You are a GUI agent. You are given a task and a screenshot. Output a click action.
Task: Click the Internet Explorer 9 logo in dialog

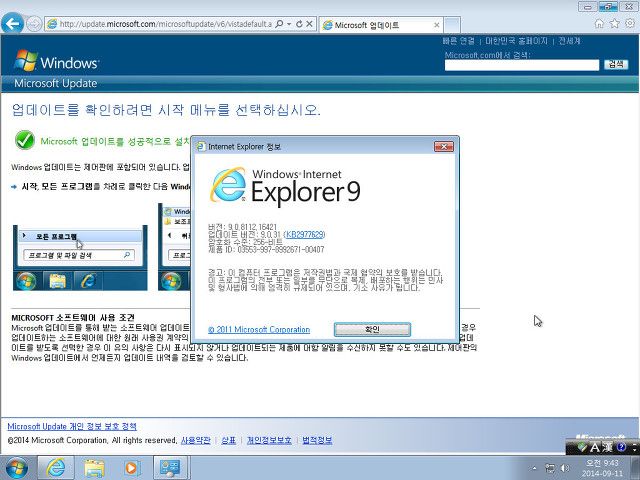click(285, 186)
